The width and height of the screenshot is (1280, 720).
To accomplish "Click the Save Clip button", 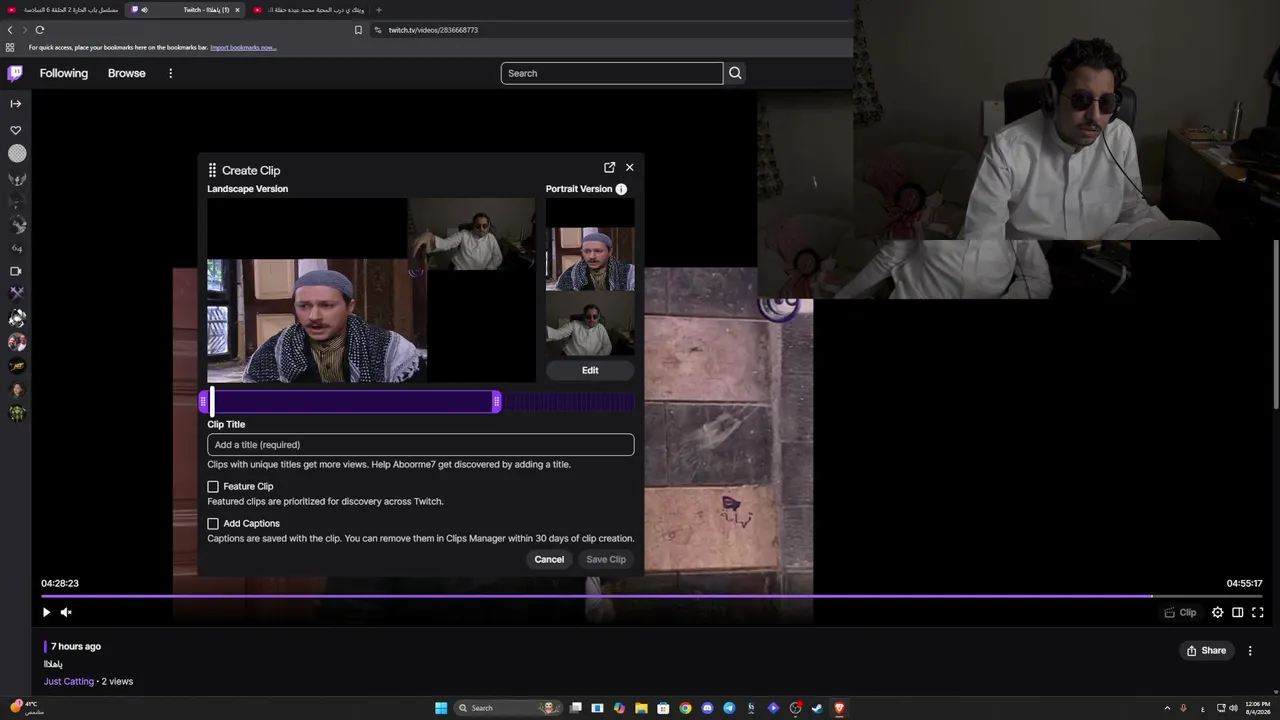I will pos(606,559).
